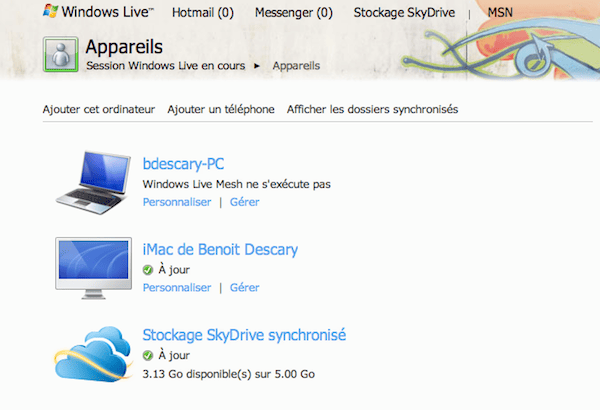600x410 pixels.
Task: Open Messenger (0) from the top bar
Action: 294,14
